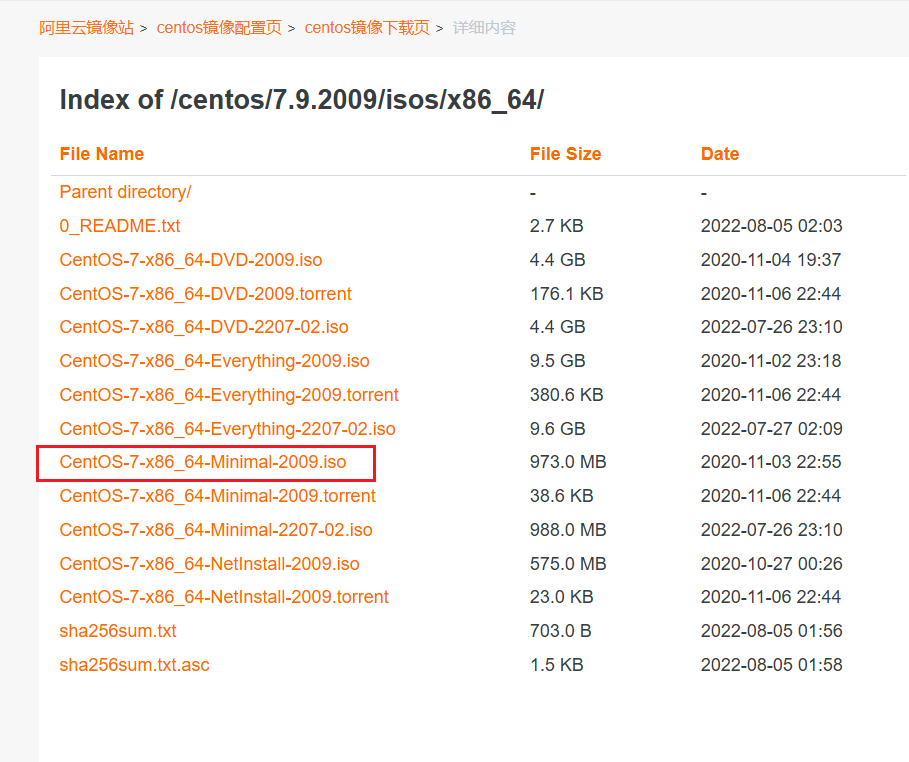Download CentOS-7-x86_64-NetInstall-2009.iso
This screenshot has width=909, height=762.
coord(209,564)
